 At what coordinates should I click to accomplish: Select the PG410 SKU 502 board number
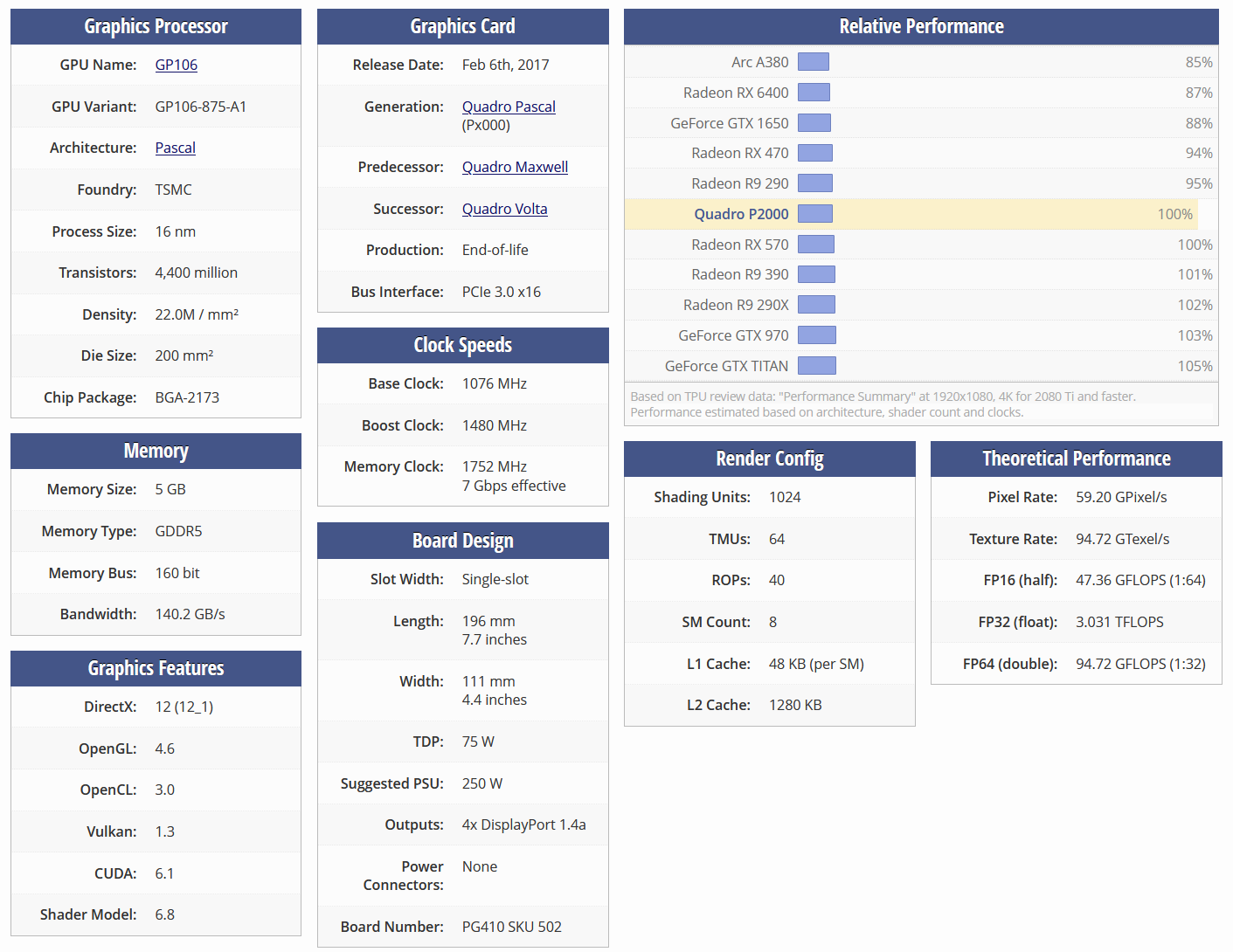point(511,927)
